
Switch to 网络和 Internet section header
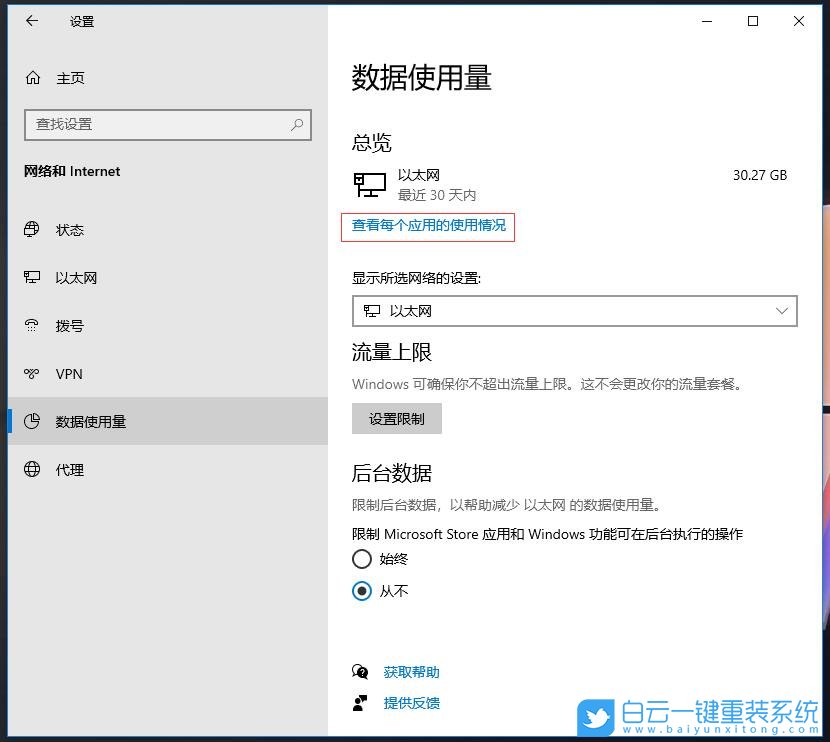[x=71, y=171]
